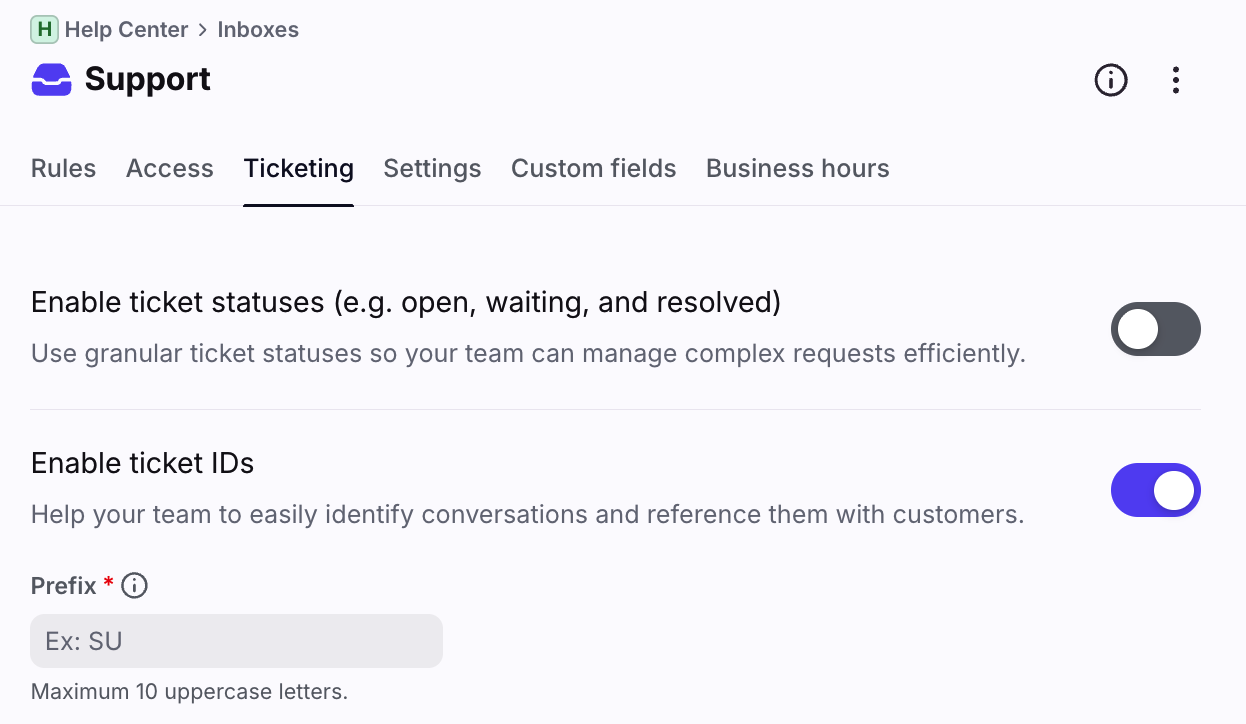This screenshot has height=724, width=1246.
Task: Click the breadcrumb chevron separator arrow
Action: click(x=203, y=30)
